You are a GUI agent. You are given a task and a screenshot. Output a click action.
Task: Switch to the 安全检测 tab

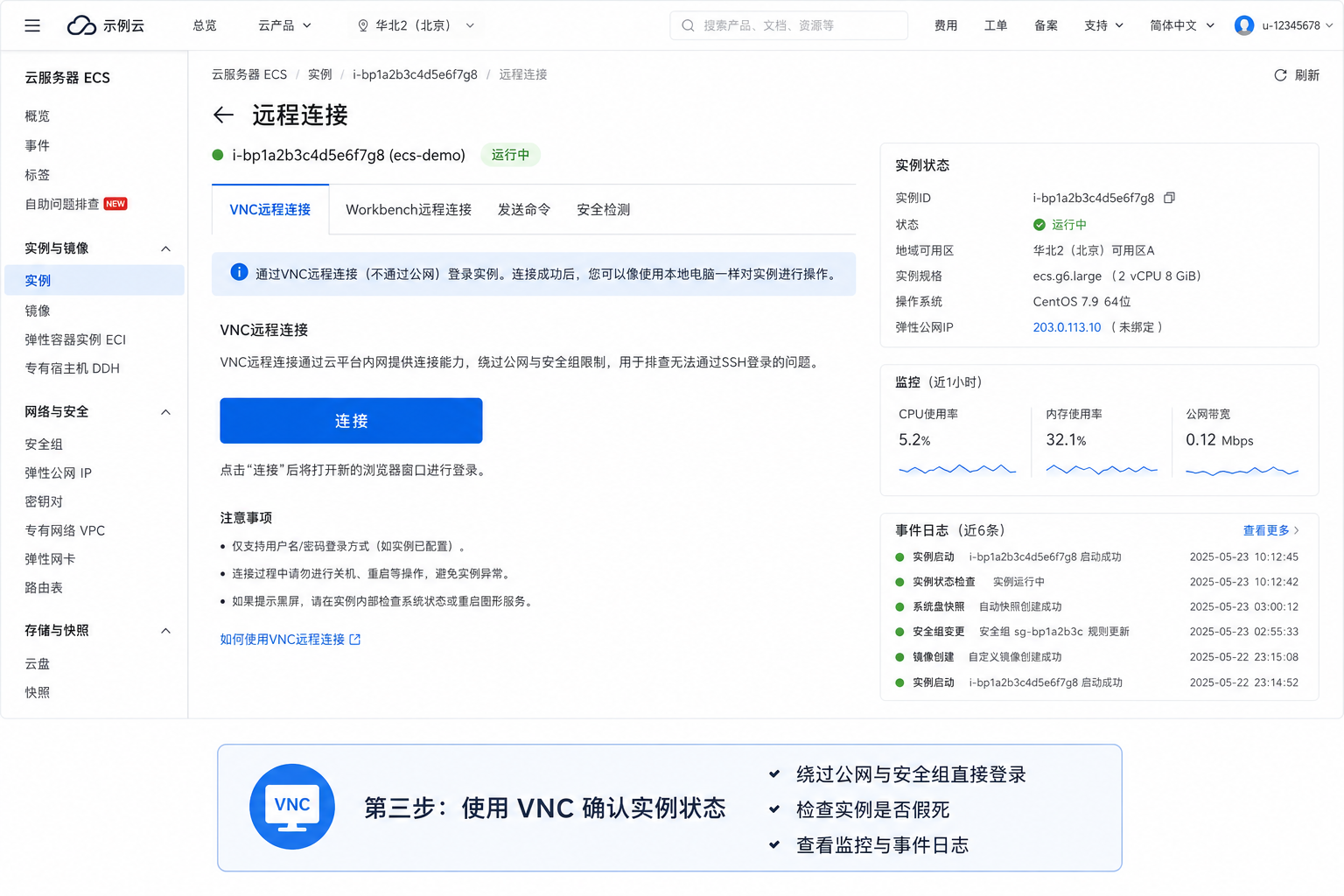[x=603, y=210]
